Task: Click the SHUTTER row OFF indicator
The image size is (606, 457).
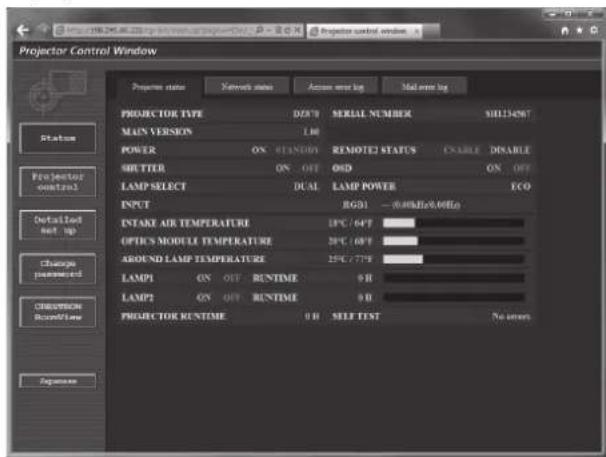Action: pyautogui.click(x=310, y=168)
